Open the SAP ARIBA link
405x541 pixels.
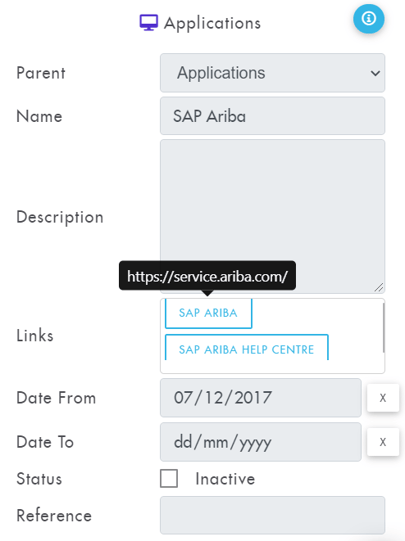tap(208, 313)
